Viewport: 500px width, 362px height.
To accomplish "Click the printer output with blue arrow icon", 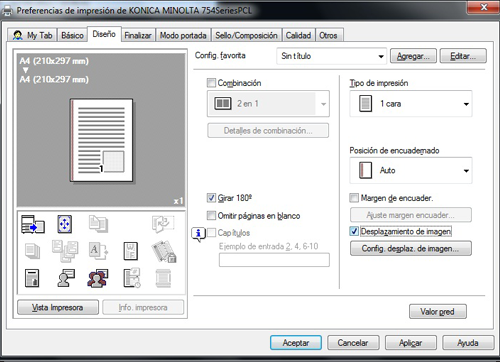I will pyautogui.click(x=33, y=224).
